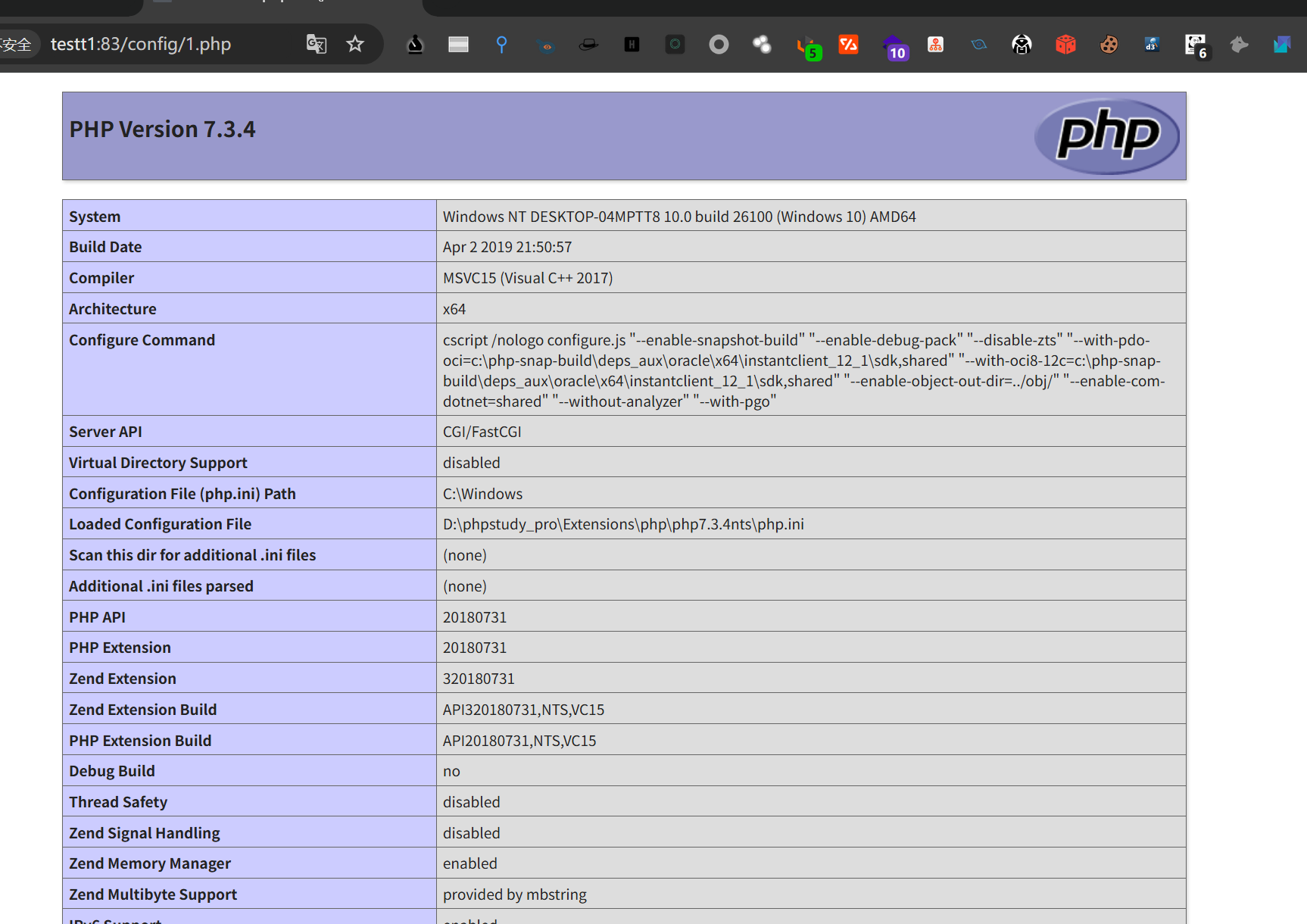Viewport: 1307px width, 924px height.
Task: Click the 'API320180731,NTS,VC15' value
Action: 524,710
